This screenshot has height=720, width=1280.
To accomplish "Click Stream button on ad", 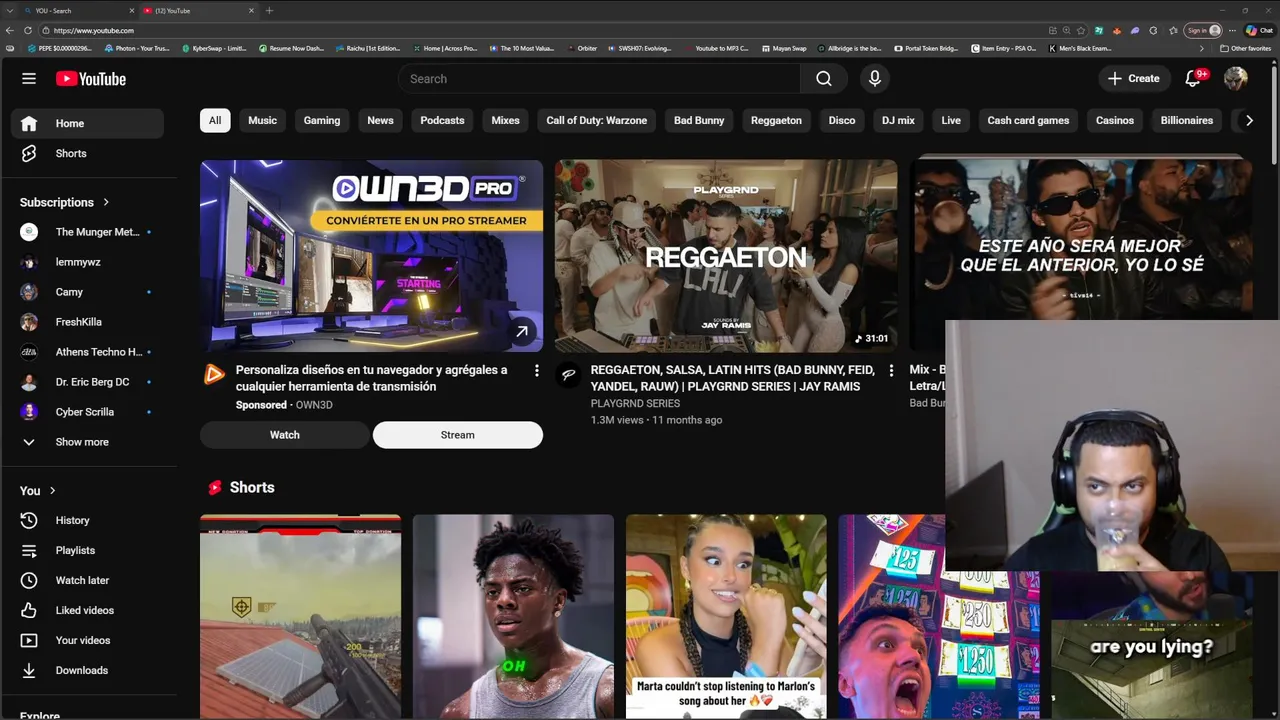I will (x=458, y=435).
